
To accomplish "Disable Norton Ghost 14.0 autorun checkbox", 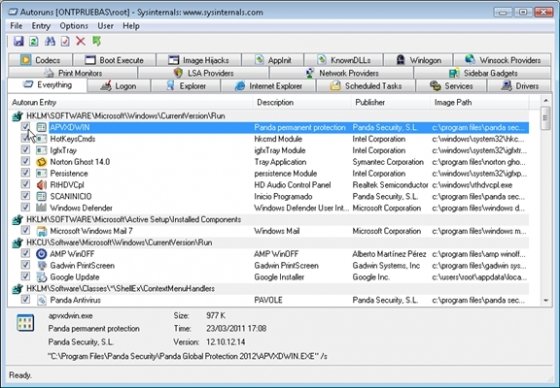I will (x=25, y=161).
